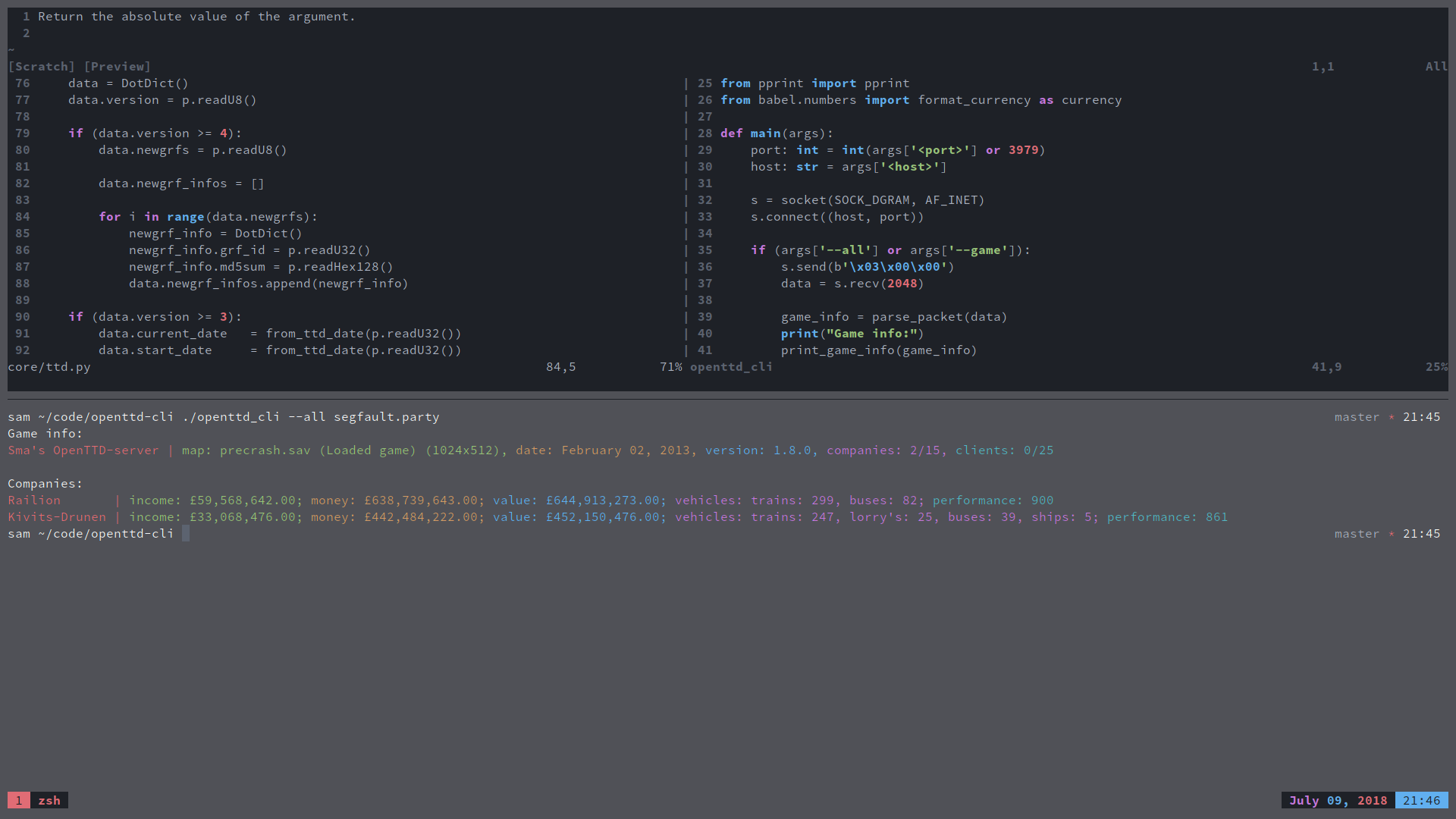
Task: Click the vertical split separator at line 30
Action: coord(686,167)
